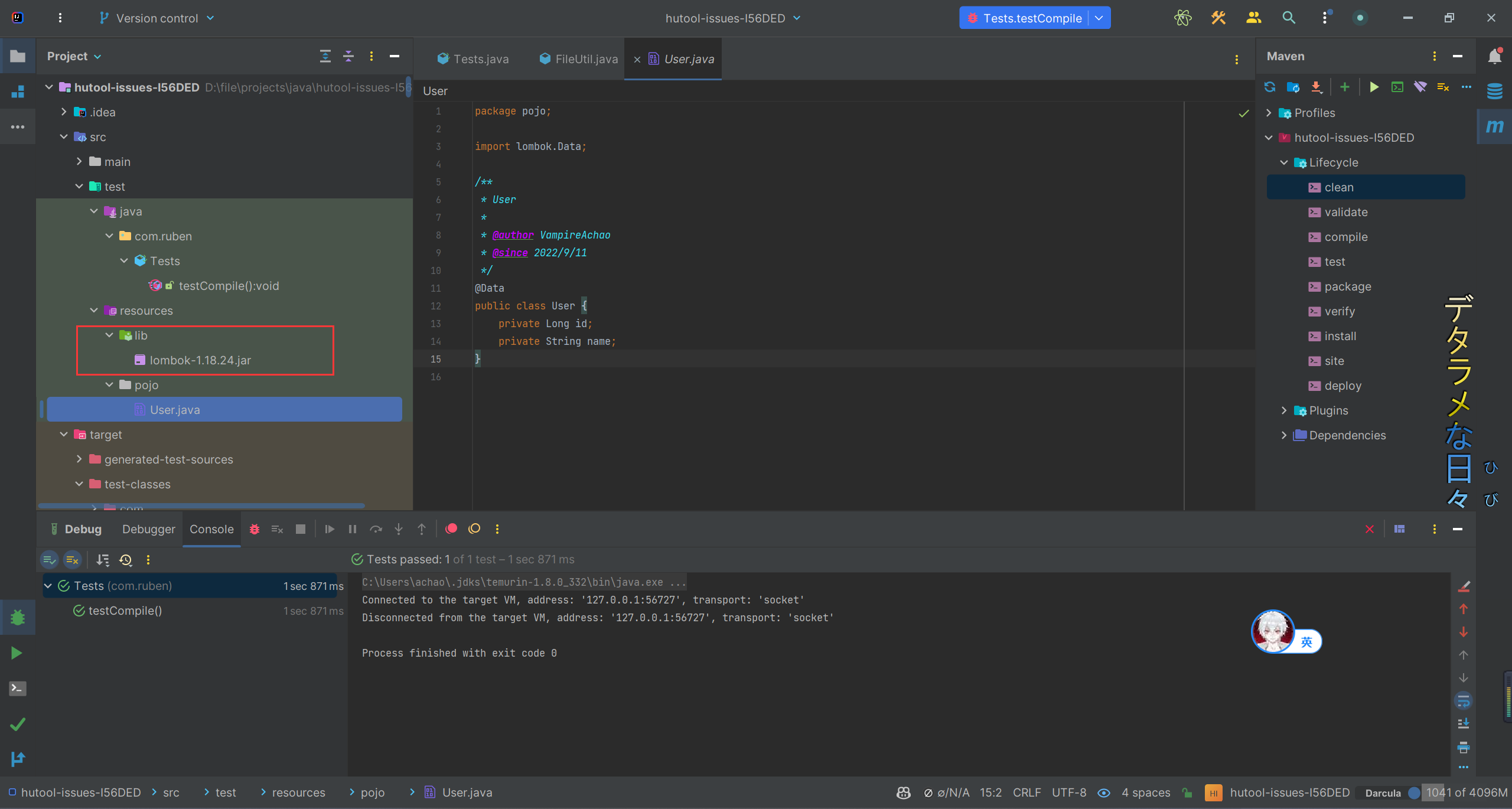Select lombok-1.18.24.jar in project tree
This screenshot has height=809, width=1512.
click(x=200, y=360)
